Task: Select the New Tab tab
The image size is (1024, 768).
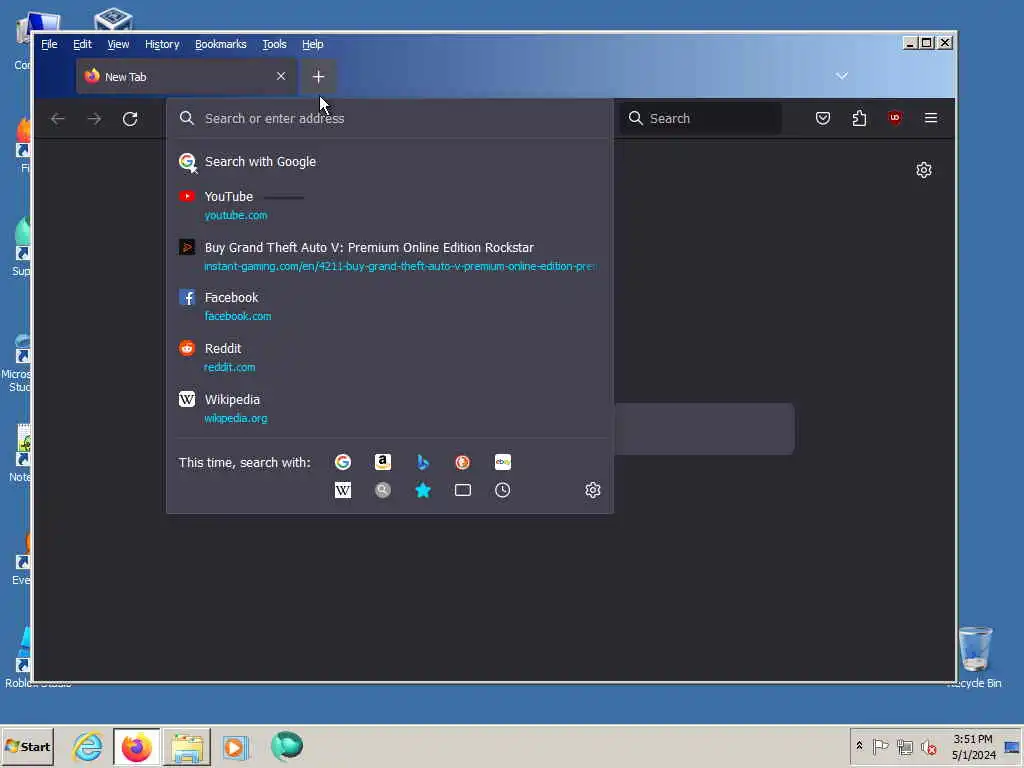Action: pyautogui.click(x=186, y=76)
